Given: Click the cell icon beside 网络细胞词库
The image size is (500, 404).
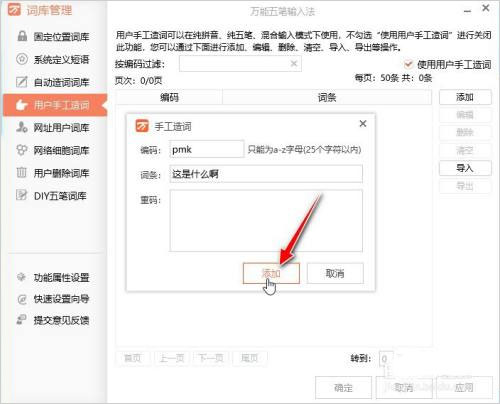Looking at the screenshot, I should (22, 150).
